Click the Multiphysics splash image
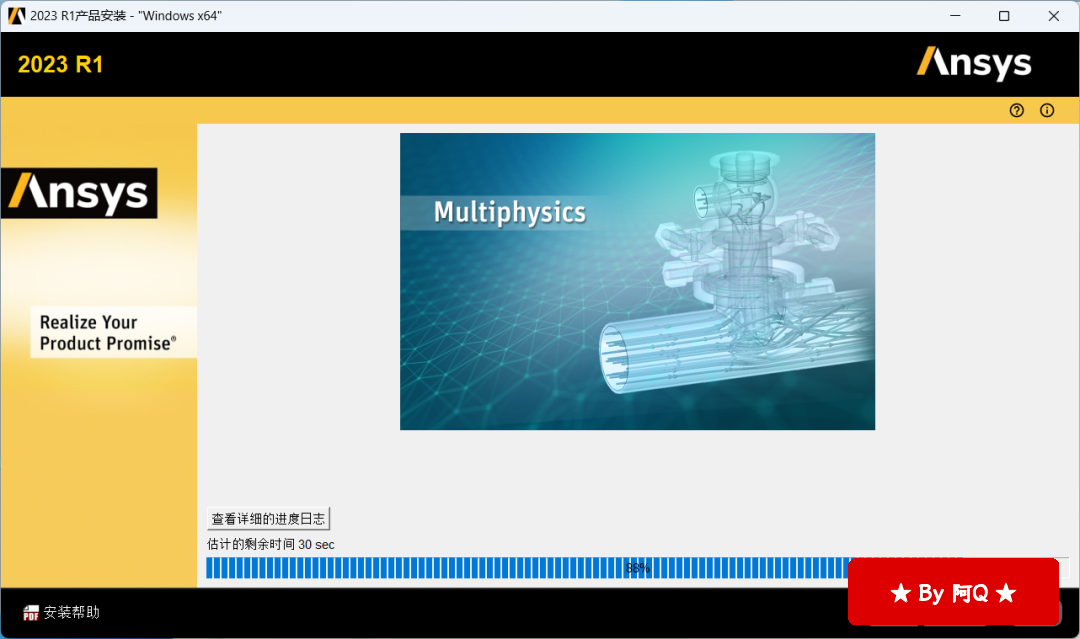This screenshot has height=639, width=1080. pos(637,282)
